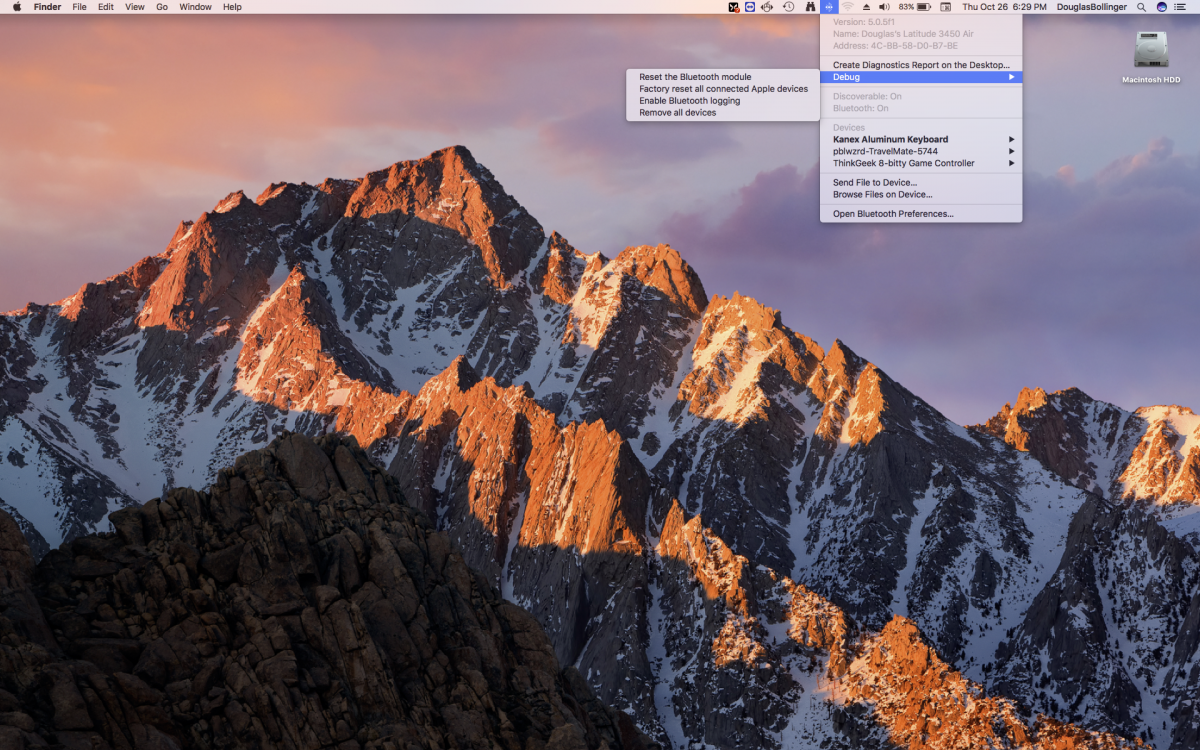
Task: Click the eject icon in the menu bar
Action: coord(866,7)
